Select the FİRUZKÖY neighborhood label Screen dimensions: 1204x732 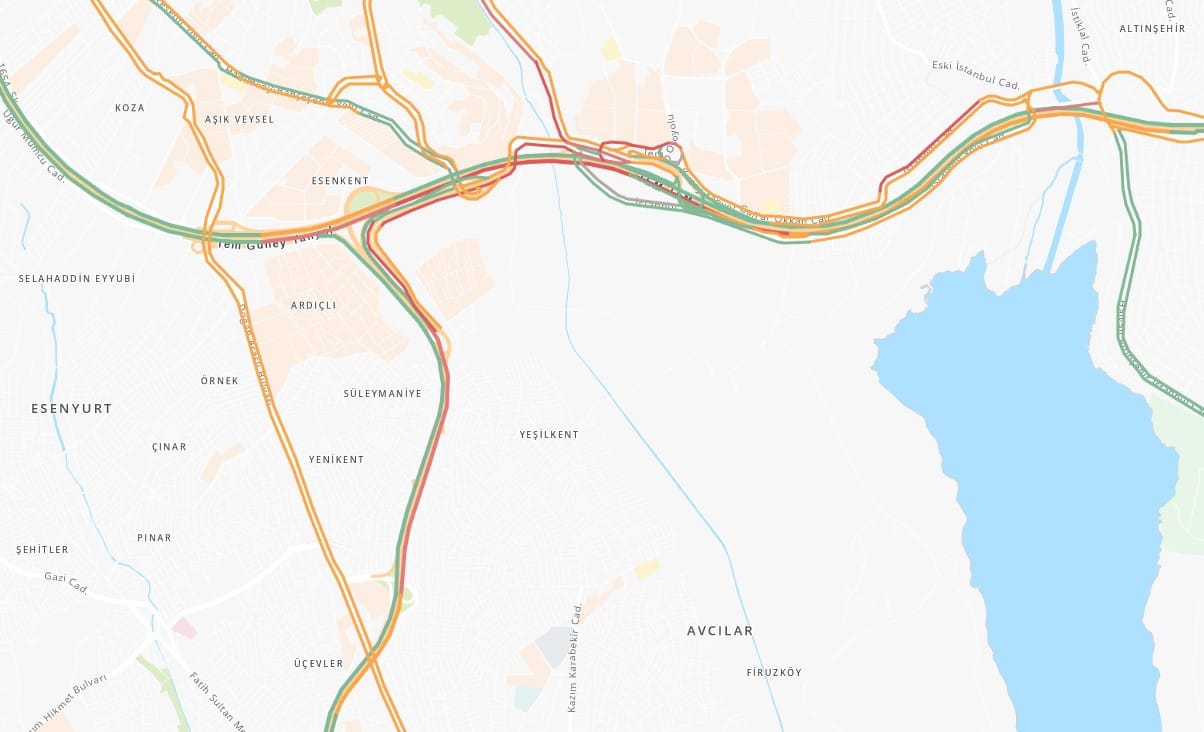[774, 673]
